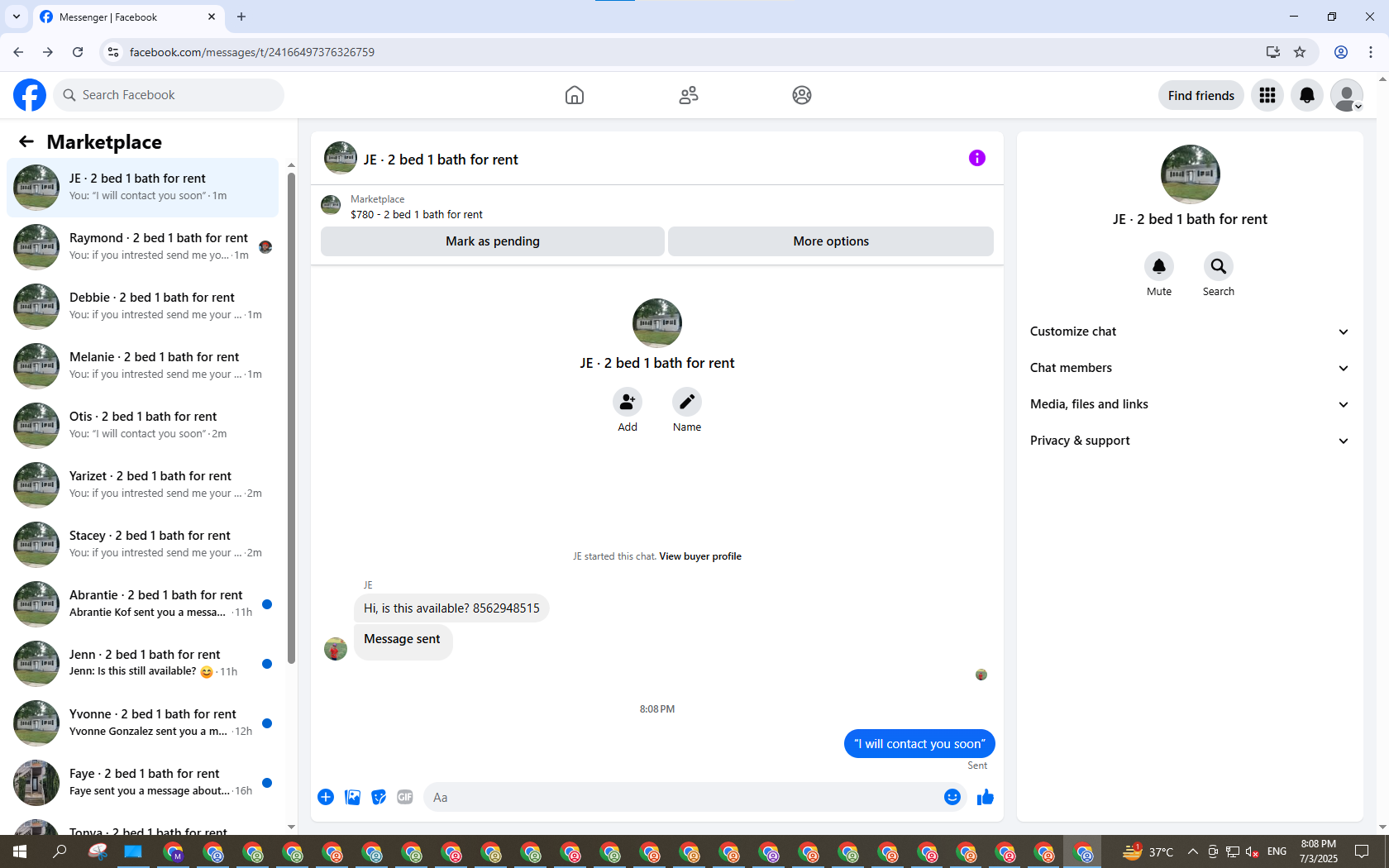Open Windows taskbar search
The image size is (1389, 868).
pos(60,851)
